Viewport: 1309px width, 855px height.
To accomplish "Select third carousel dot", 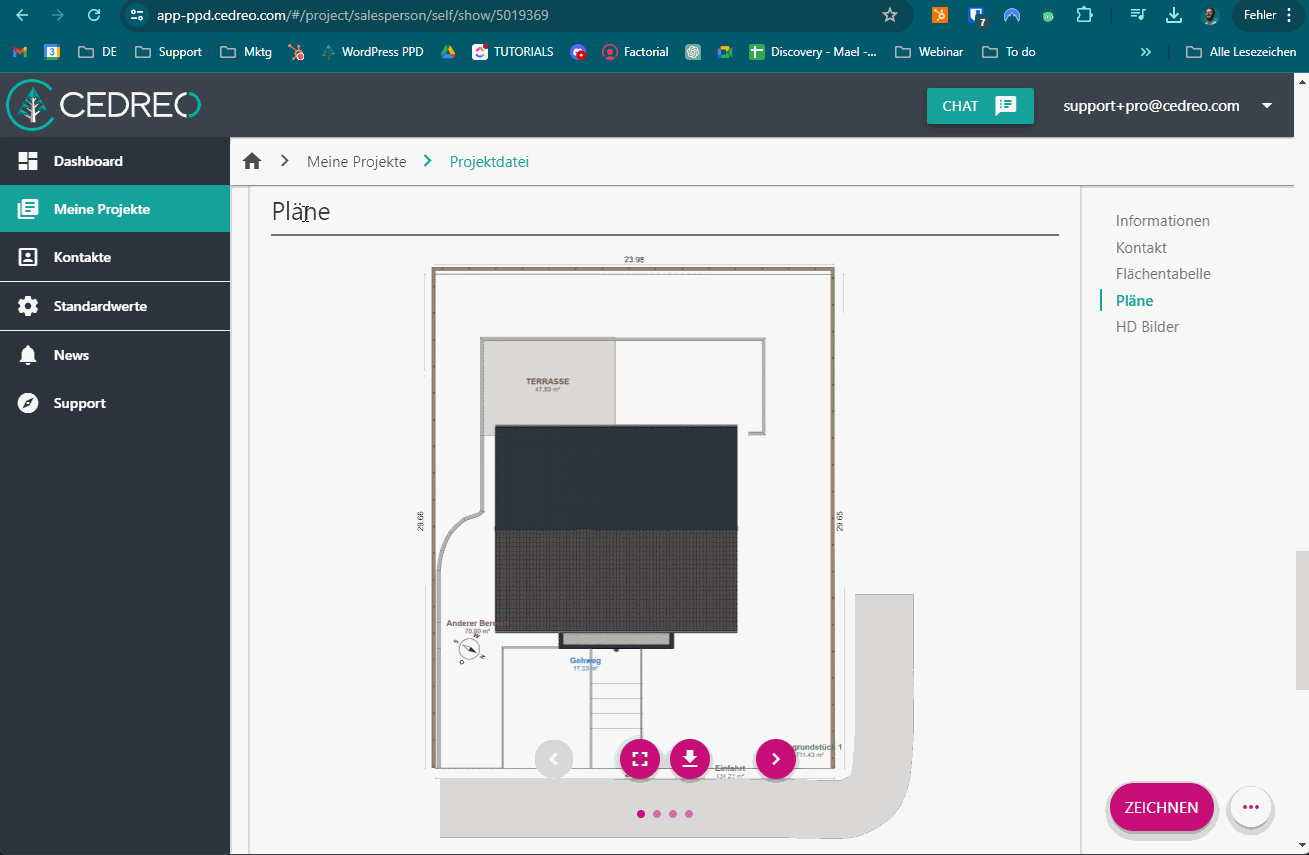I will (673, 814).
